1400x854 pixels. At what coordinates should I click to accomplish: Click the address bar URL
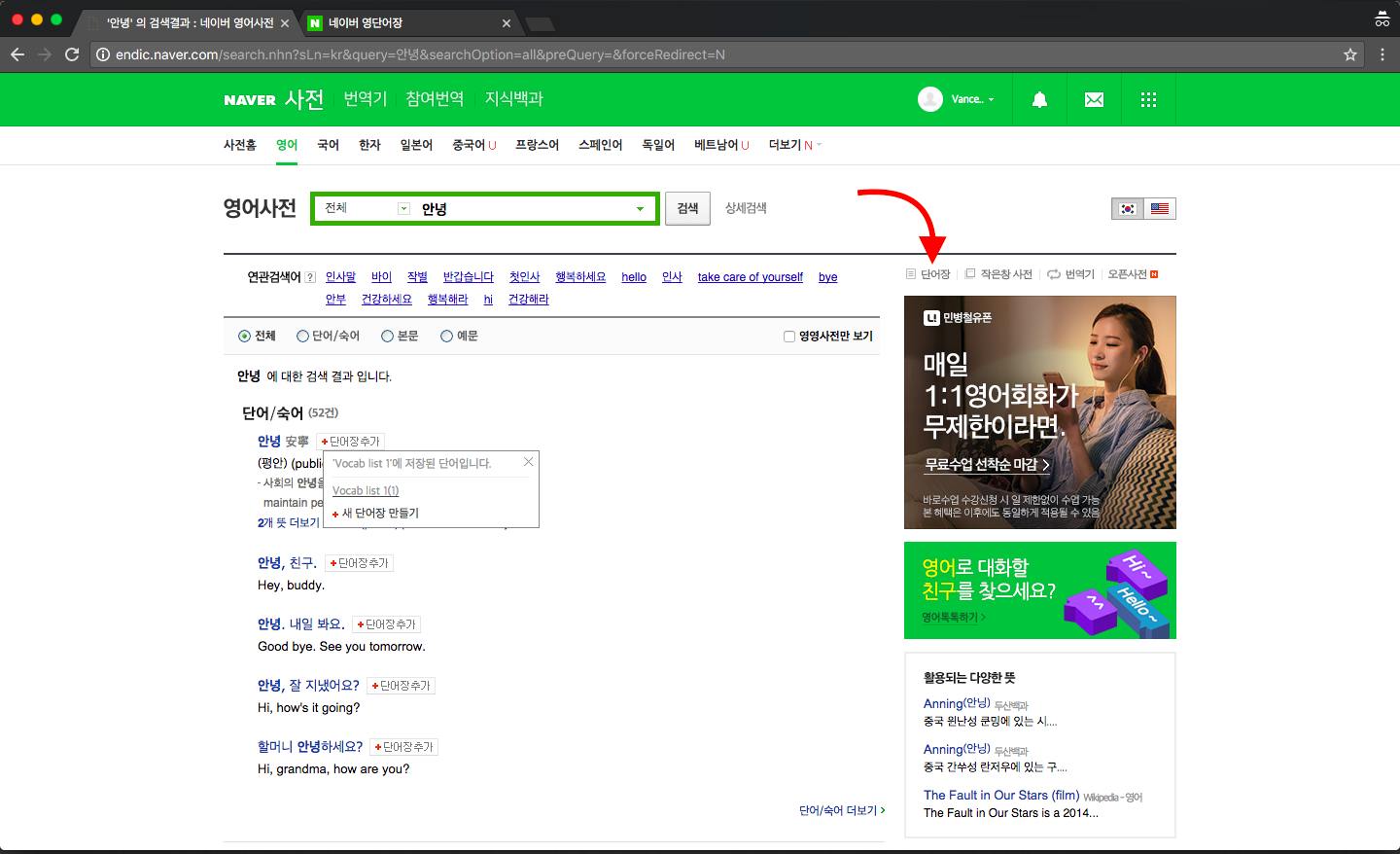point(420,54)
